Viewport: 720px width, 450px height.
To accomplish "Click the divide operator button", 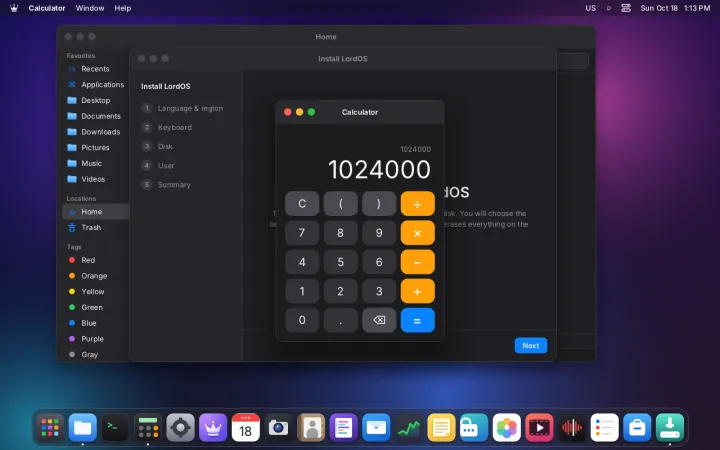I will pos(417,203).
